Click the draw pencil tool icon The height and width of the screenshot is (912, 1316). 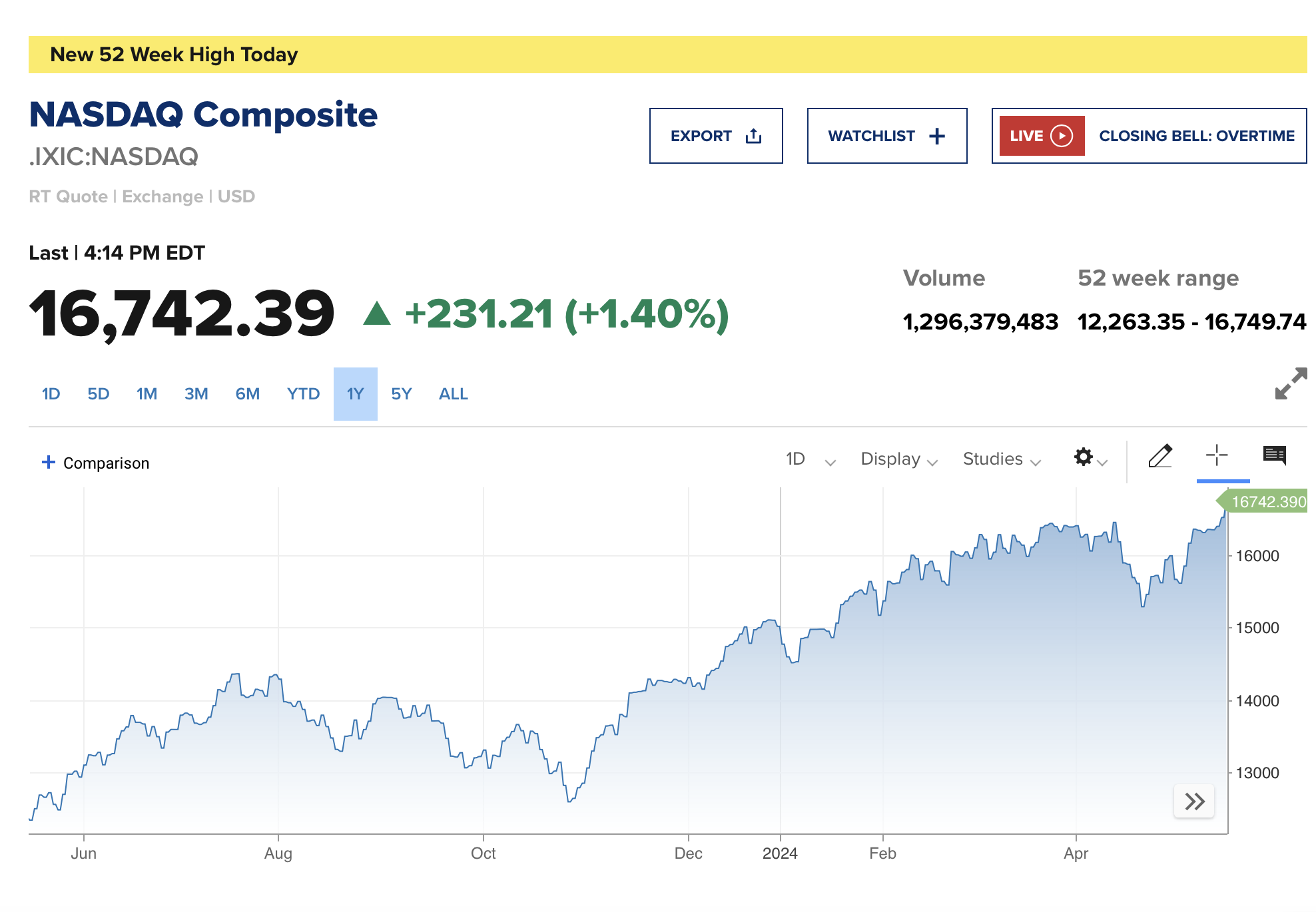[x=1159, y=457]
